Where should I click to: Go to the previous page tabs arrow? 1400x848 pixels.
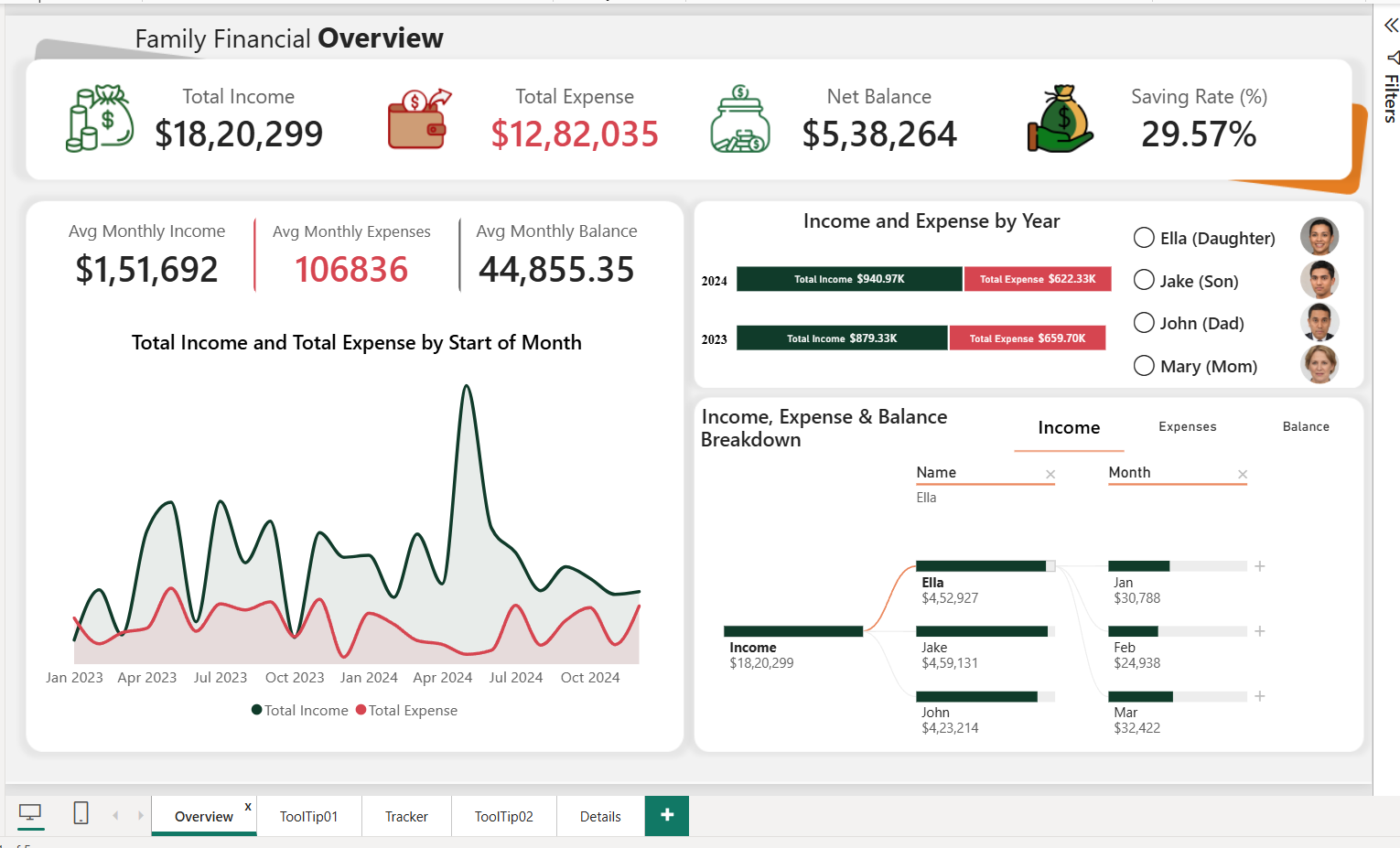pyautogui.click(x=115, y=815)
